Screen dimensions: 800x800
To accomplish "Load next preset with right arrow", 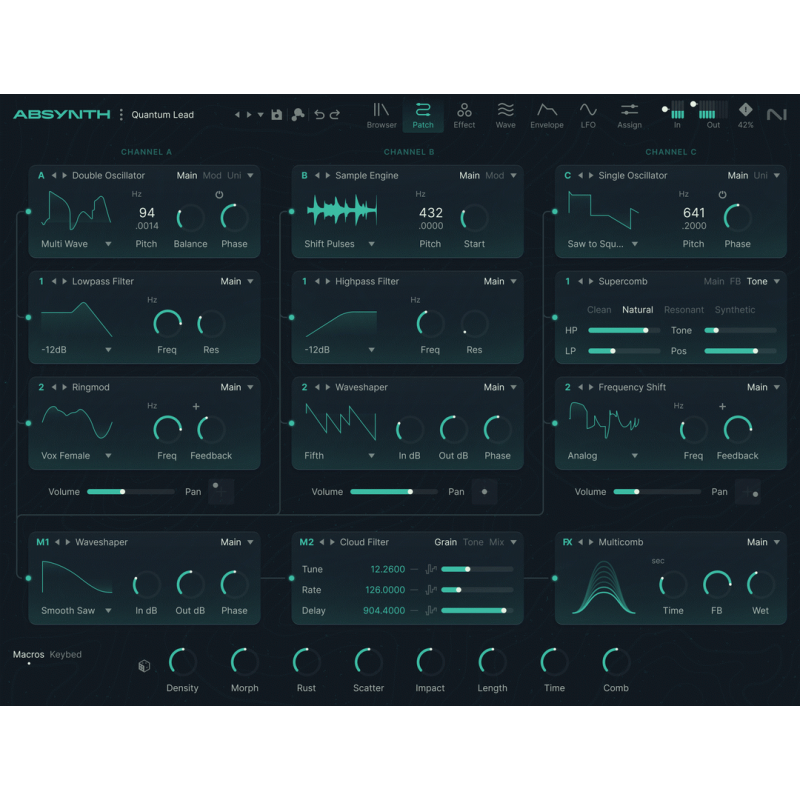I will 249,115.
